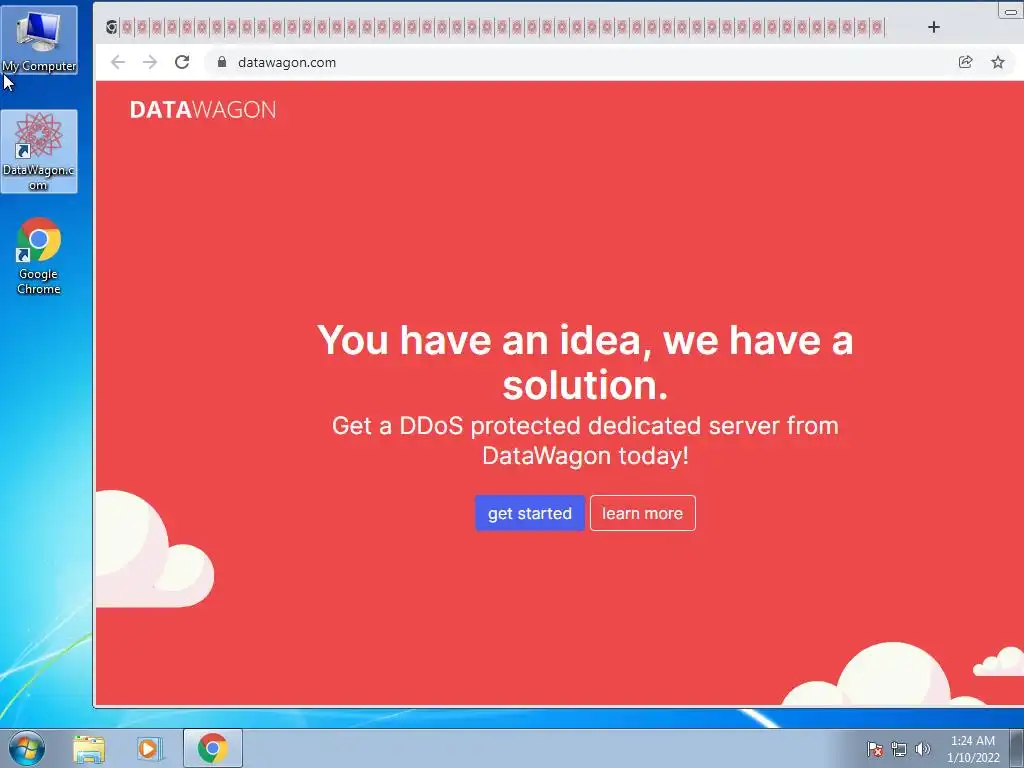View site security lock info
Image resolution: width=1024 pixels, height=768 pixels.
point(222,62)
